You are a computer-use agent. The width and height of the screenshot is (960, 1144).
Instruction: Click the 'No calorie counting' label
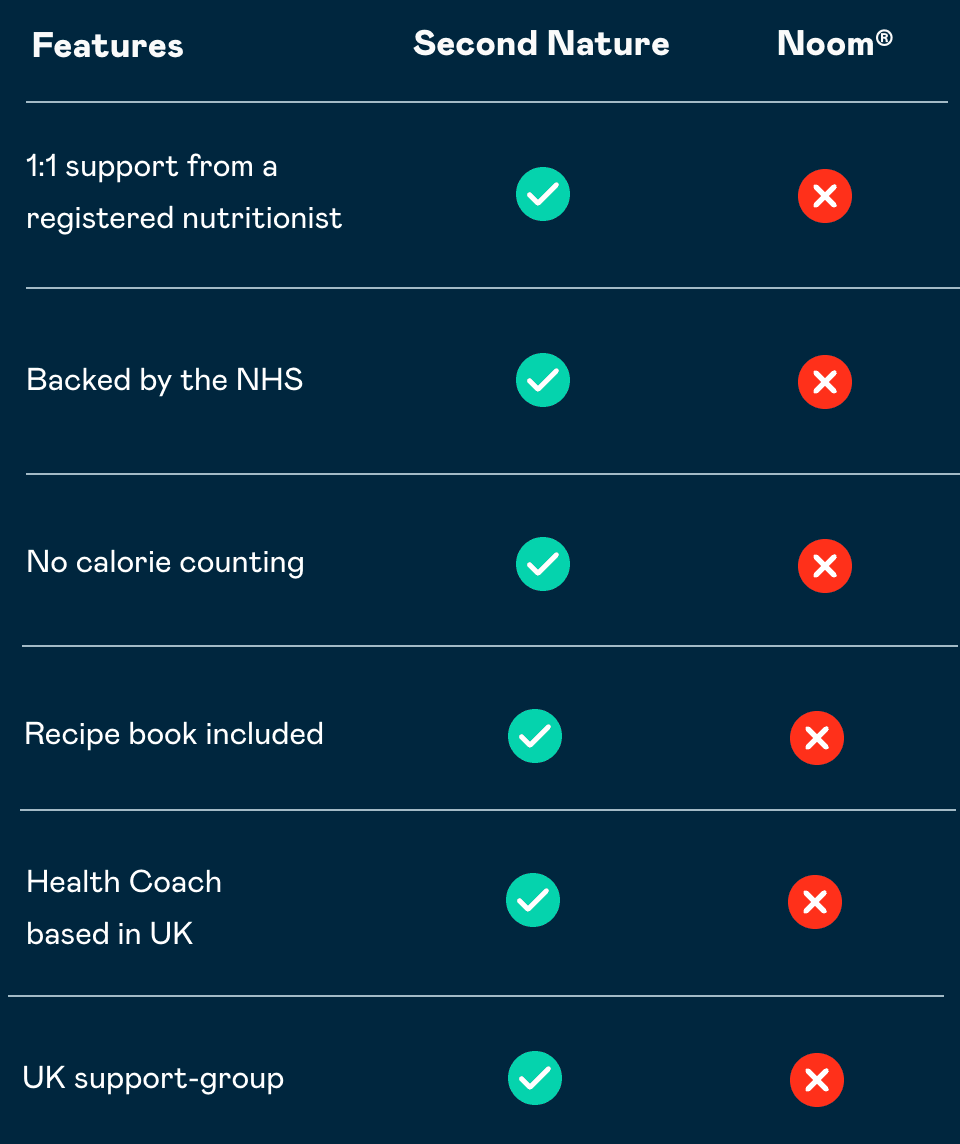(166, 563)
